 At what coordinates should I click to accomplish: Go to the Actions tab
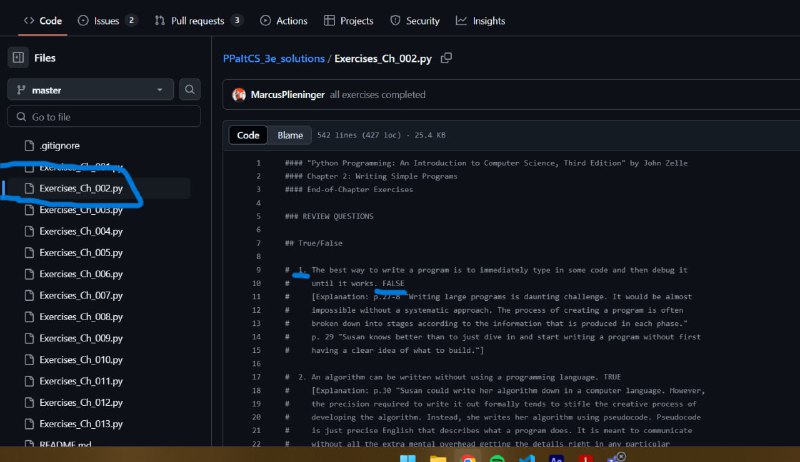click(x=284, y=21)
